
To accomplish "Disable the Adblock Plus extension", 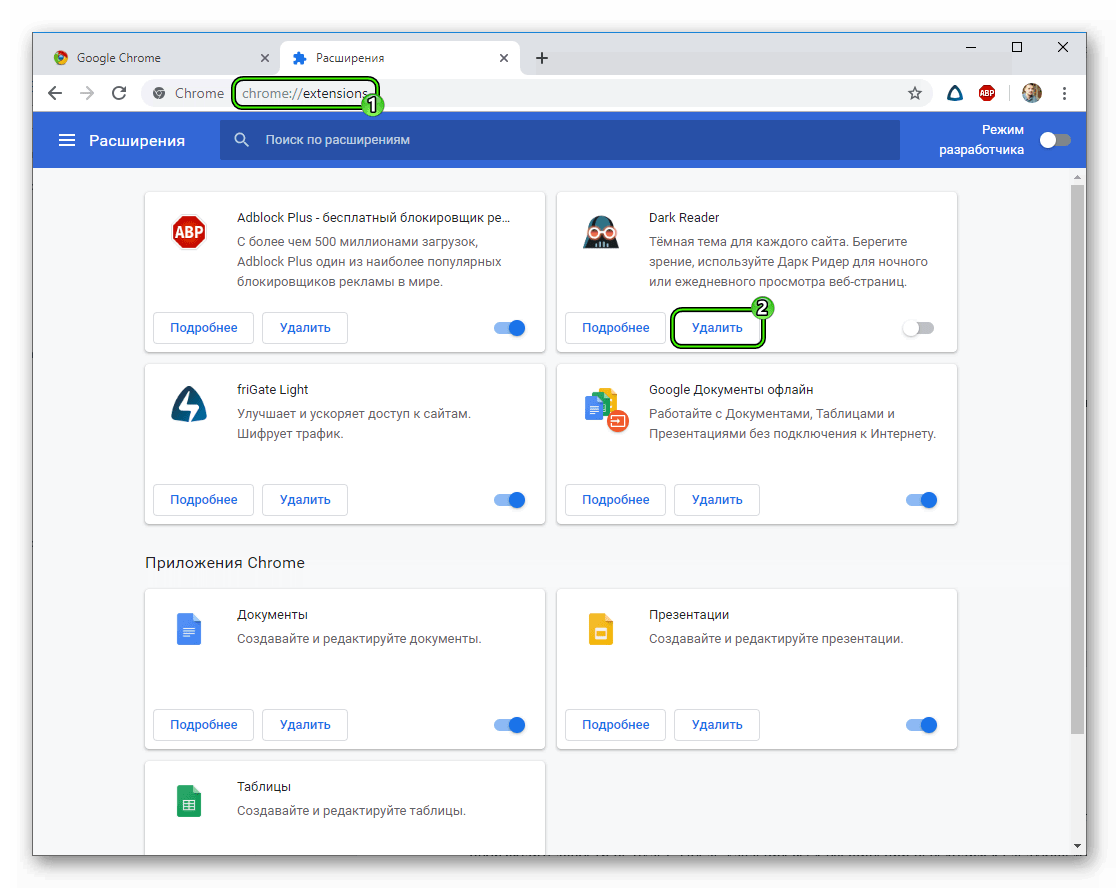I will pyautogui.click(x=510, y=328).
